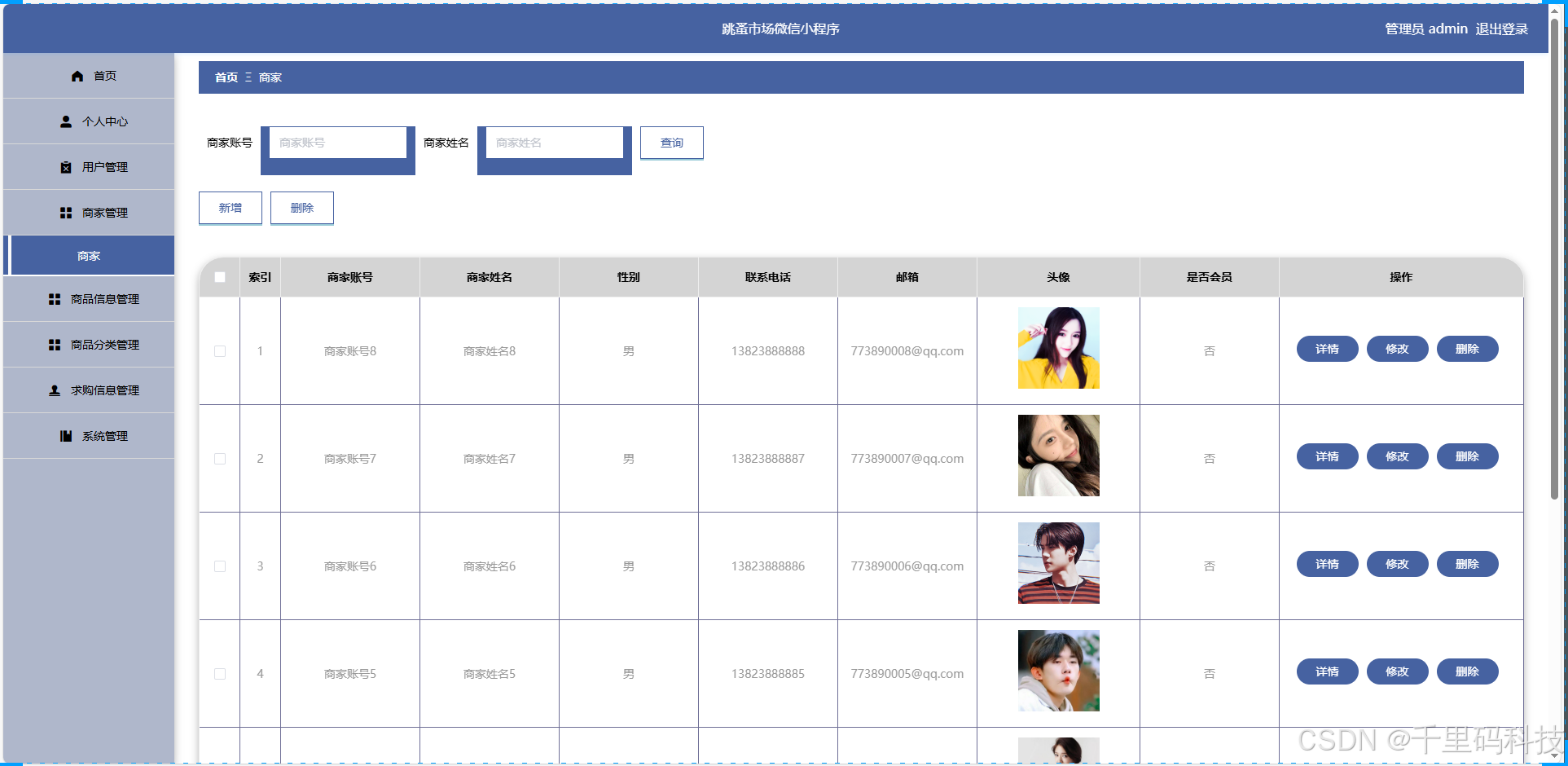Click the 管理员 admin label

(1426, 29)
